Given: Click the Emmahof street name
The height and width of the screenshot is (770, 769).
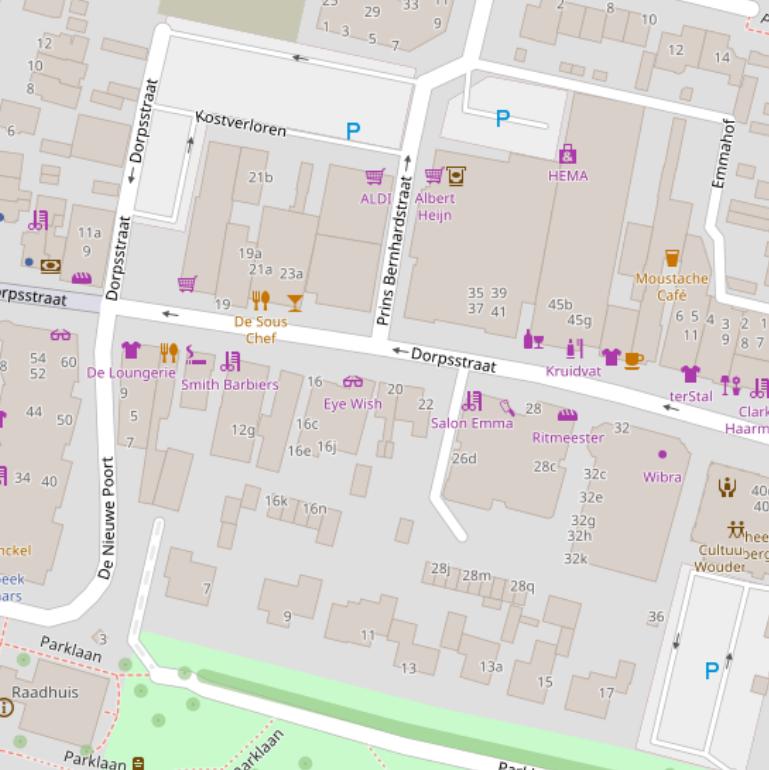Looking at the screenshot, I should coord(724,153).
